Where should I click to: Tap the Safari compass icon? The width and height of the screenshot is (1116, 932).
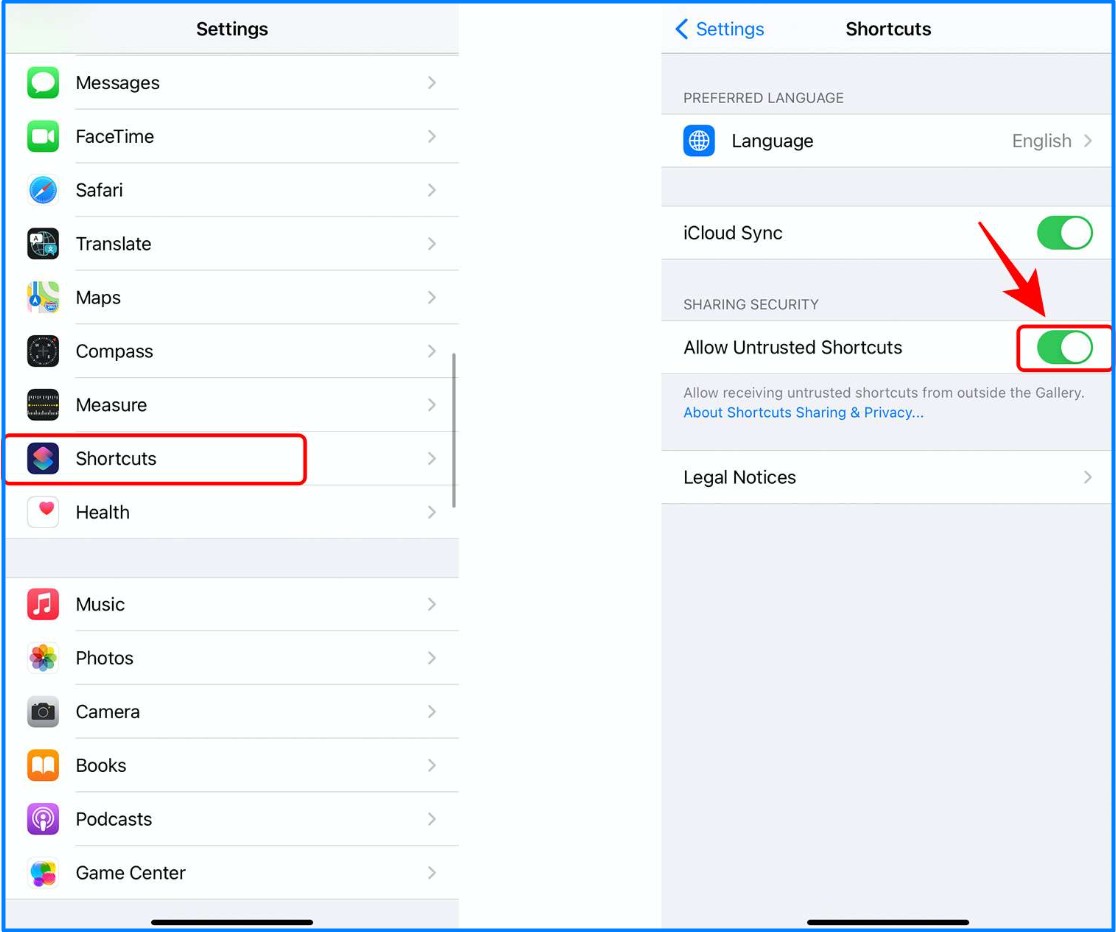click(43, 190)
